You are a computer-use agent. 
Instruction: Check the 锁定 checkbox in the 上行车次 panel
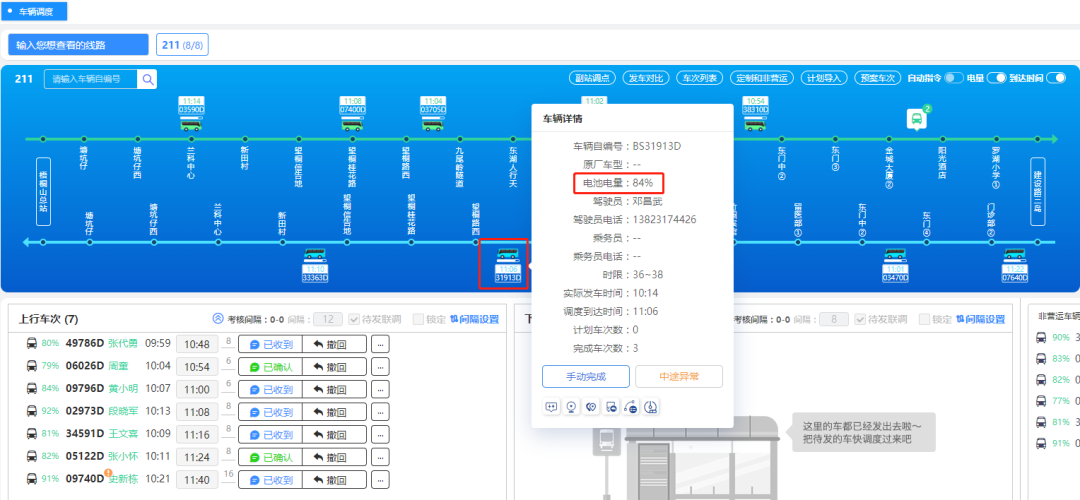(x=418, y=319)
